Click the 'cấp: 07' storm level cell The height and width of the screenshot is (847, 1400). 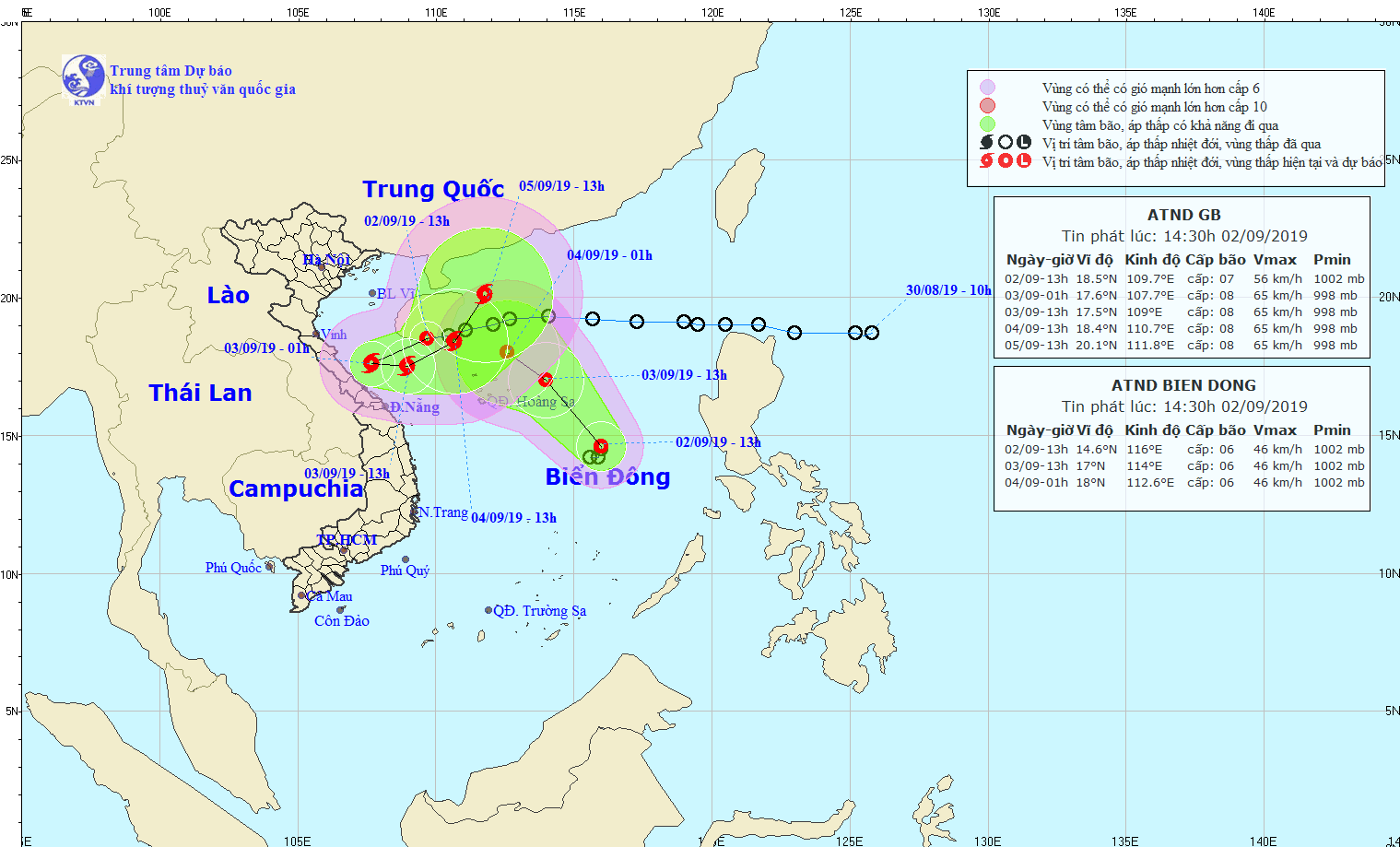pos(1210,279)
